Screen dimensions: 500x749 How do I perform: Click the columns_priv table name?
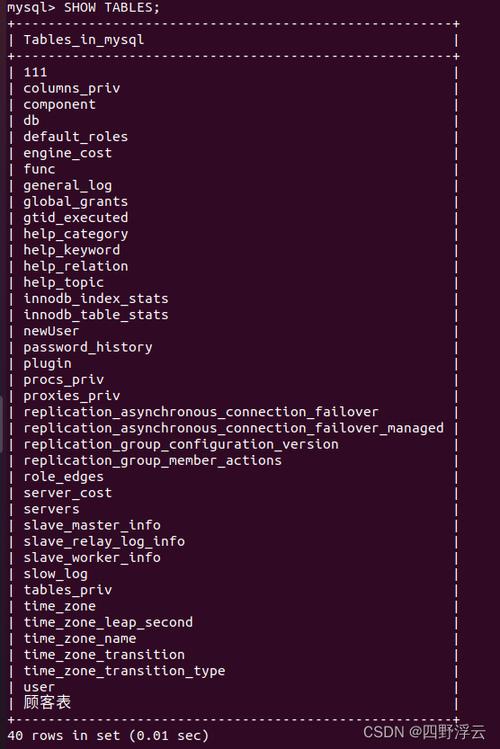(x=72, y=89)
